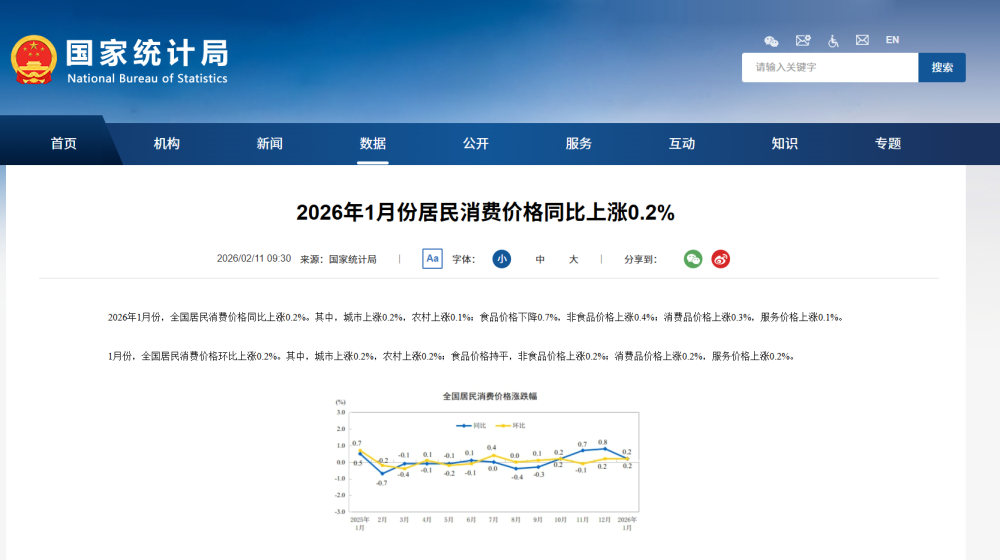Select small font size 小
This screenshot has width=1000, height=560.
[501, 259]
